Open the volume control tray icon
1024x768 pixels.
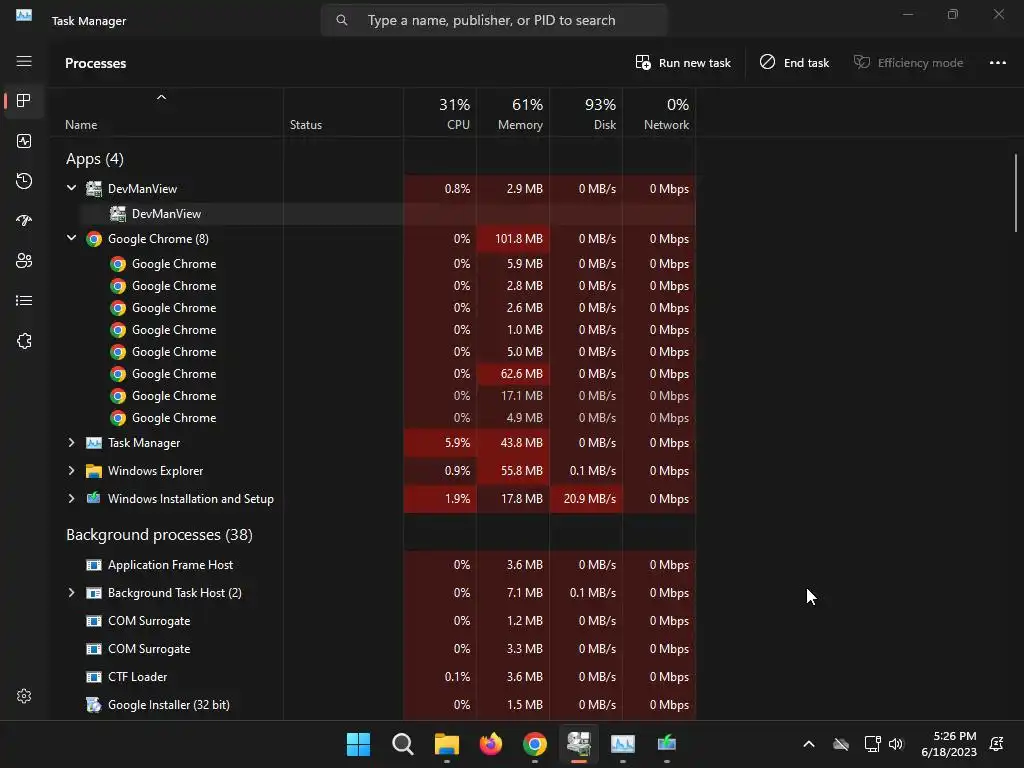point(896,744)
